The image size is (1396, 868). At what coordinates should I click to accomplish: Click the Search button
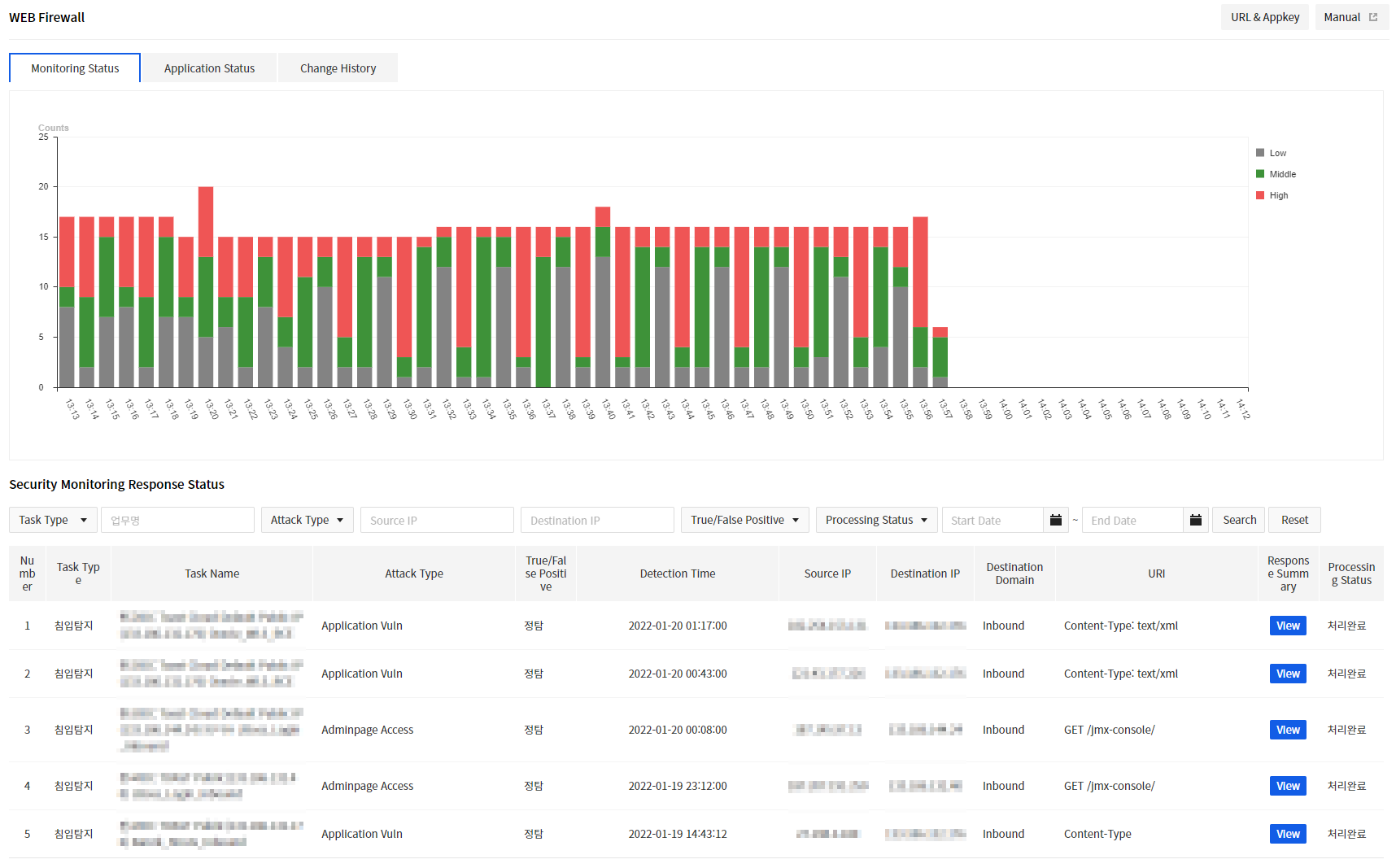1239,520
